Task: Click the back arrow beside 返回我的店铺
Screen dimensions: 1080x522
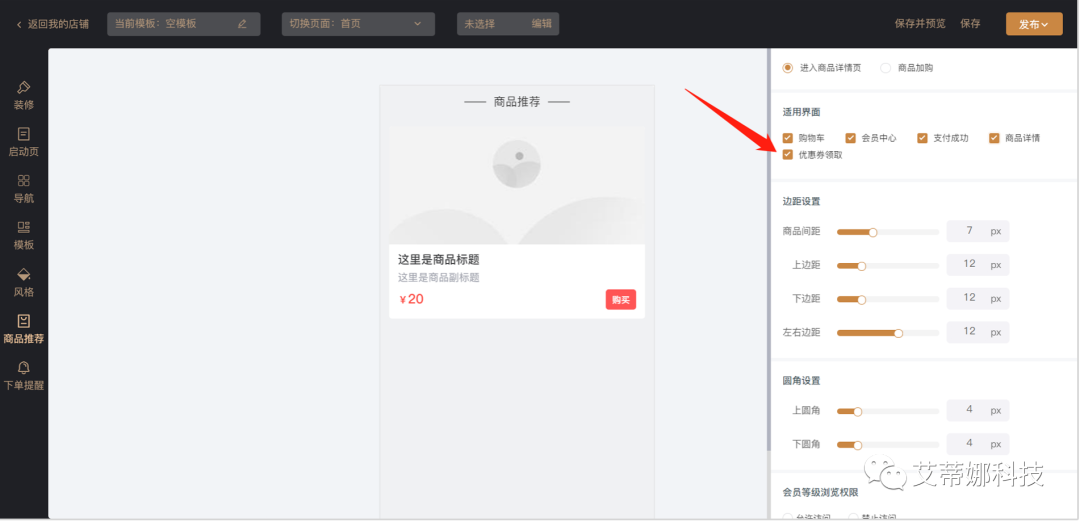Action: pos(19,24)
